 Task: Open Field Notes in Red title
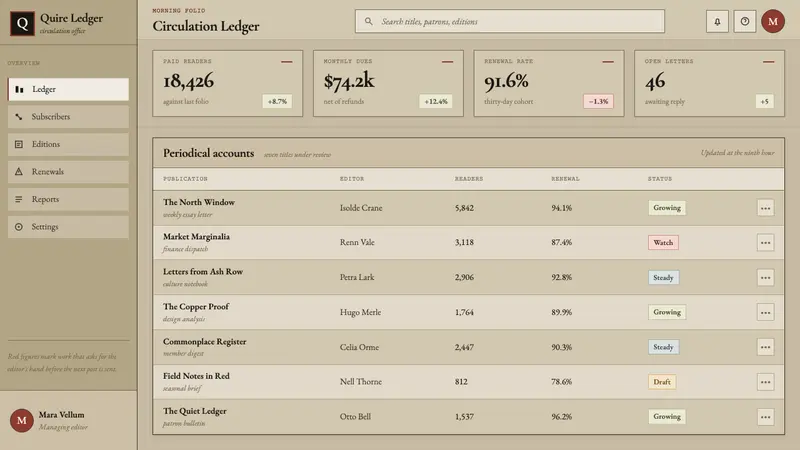[196, 376]
